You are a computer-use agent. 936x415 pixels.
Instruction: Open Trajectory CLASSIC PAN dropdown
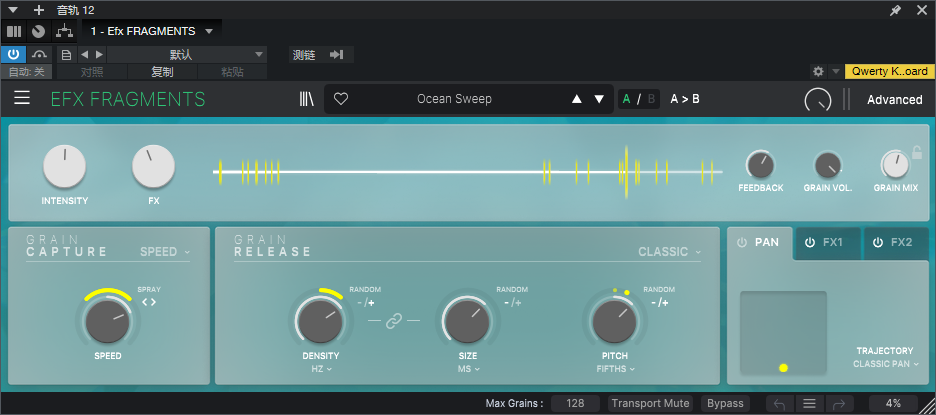pyautogui.click(x=886, y=364)
